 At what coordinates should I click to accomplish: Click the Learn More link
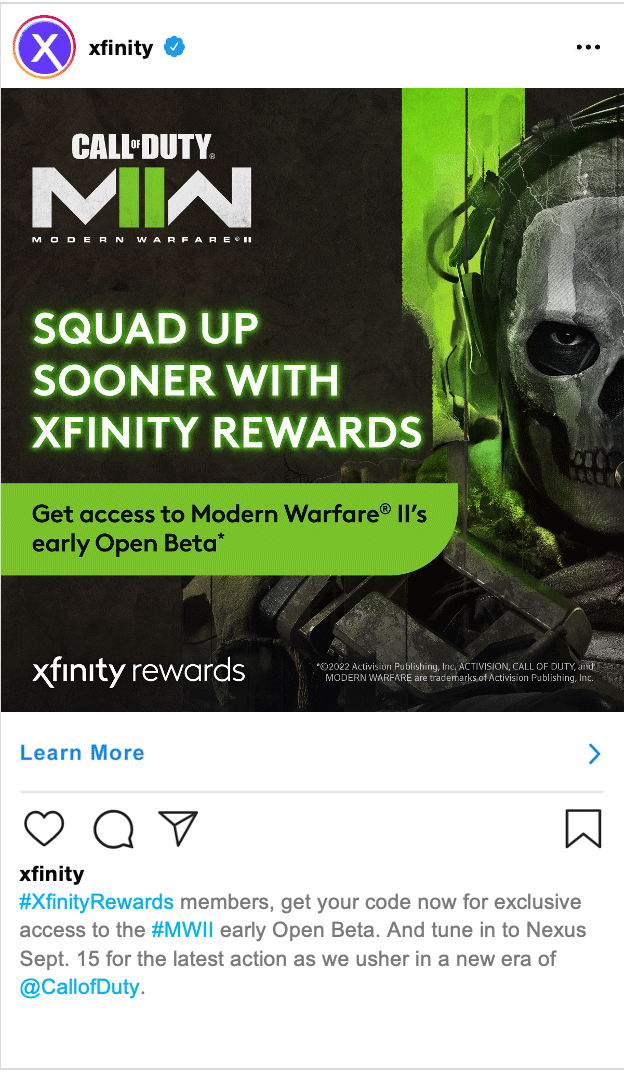click(x=82, y=753)
